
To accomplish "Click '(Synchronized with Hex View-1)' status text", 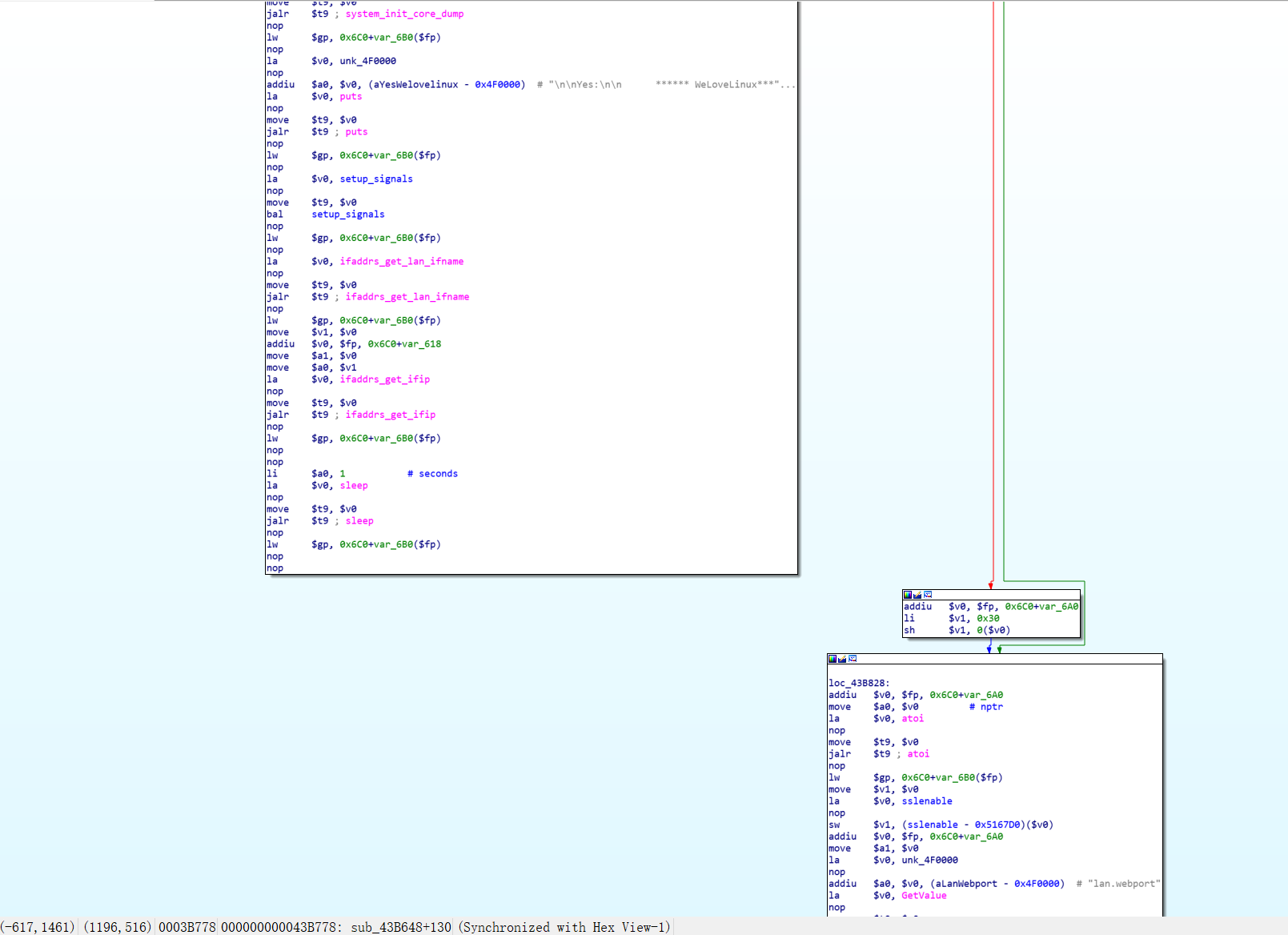I will [564, 927].
